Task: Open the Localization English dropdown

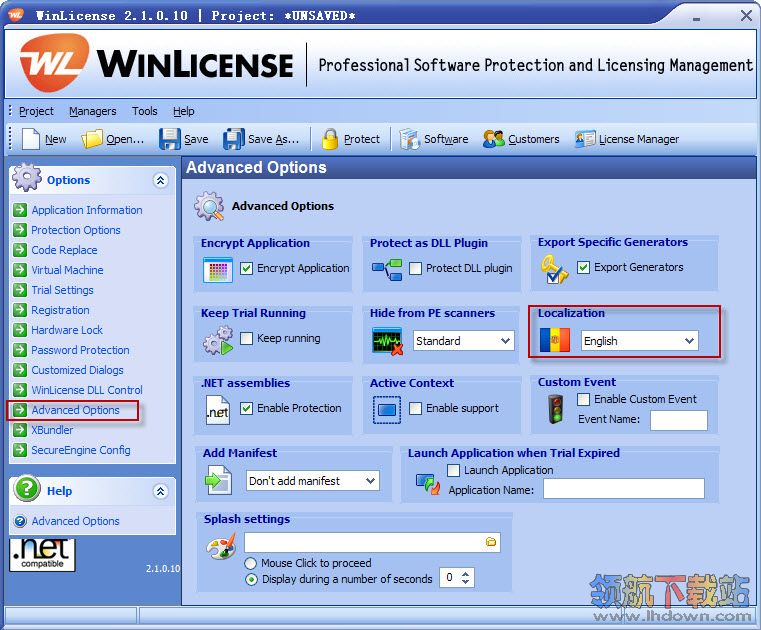Action: 640,341
